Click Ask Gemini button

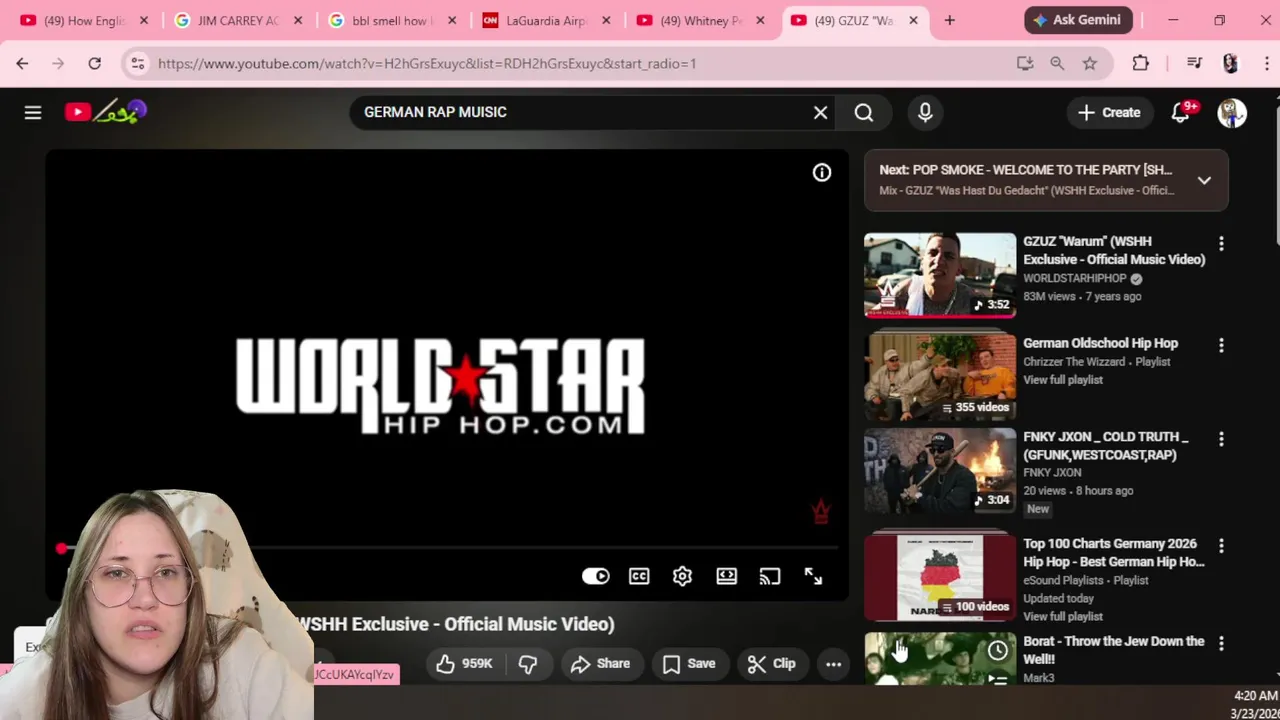pyautogui.click(x=1078, y=21)
